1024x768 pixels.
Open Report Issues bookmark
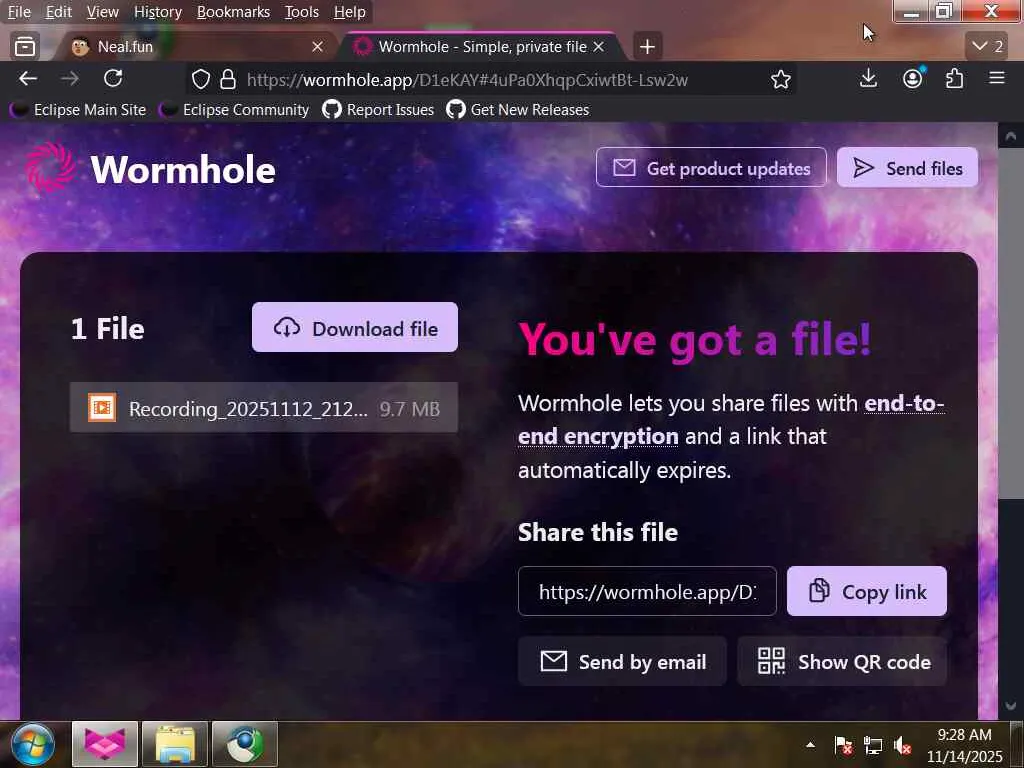point(378,110)
